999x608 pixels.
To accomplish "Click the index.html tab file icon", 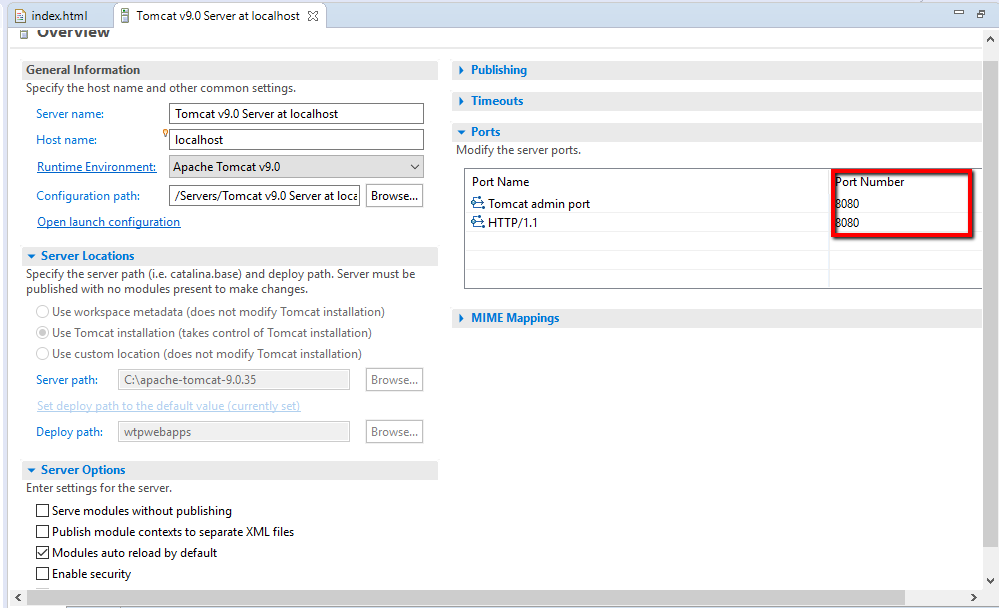I will (x=20, y=16).
